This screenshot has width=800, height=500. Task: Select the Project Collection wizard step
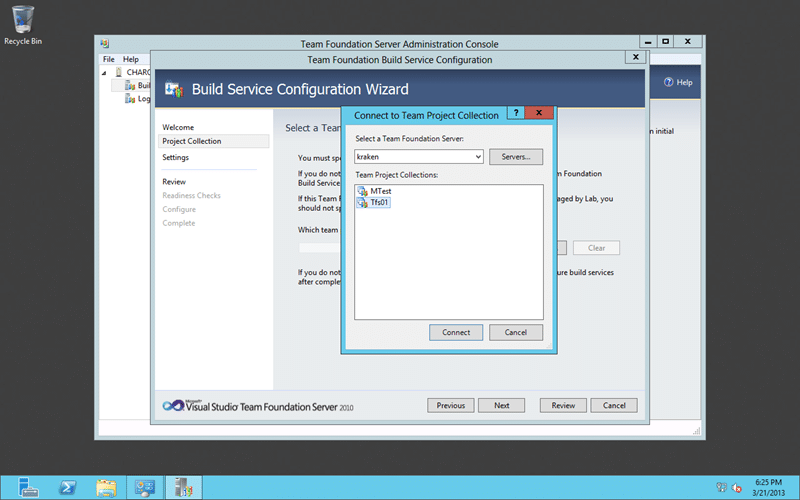pos(213,141)
